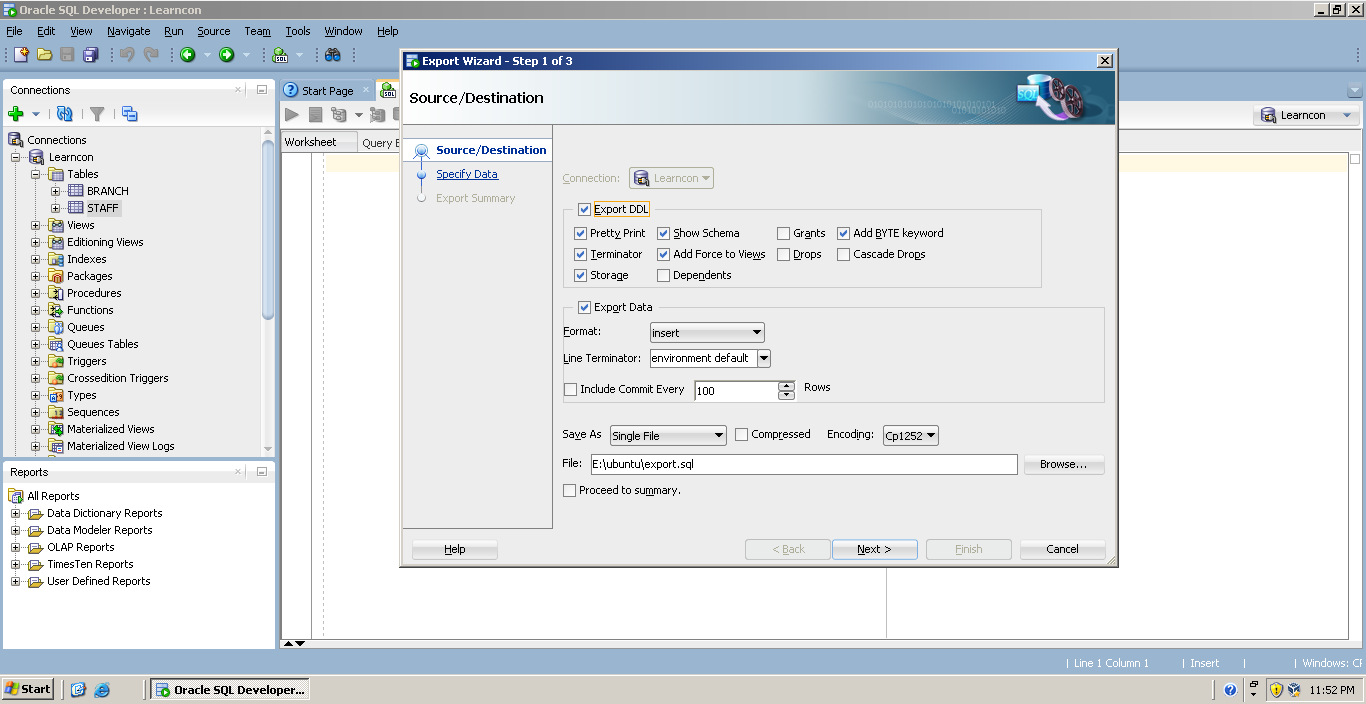
Task: Click the Run Script icon in worksheet toolbar
Action: click(x=315, y=115)
